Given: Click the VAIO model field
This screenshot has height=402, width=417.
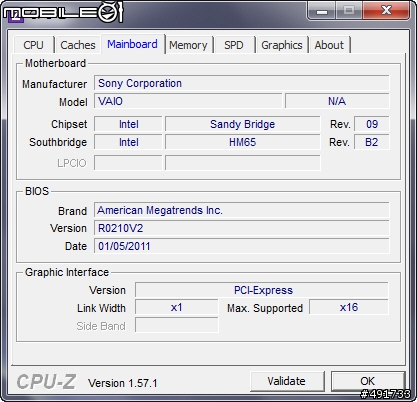Looking at the screenshot, I should [188, 101].
